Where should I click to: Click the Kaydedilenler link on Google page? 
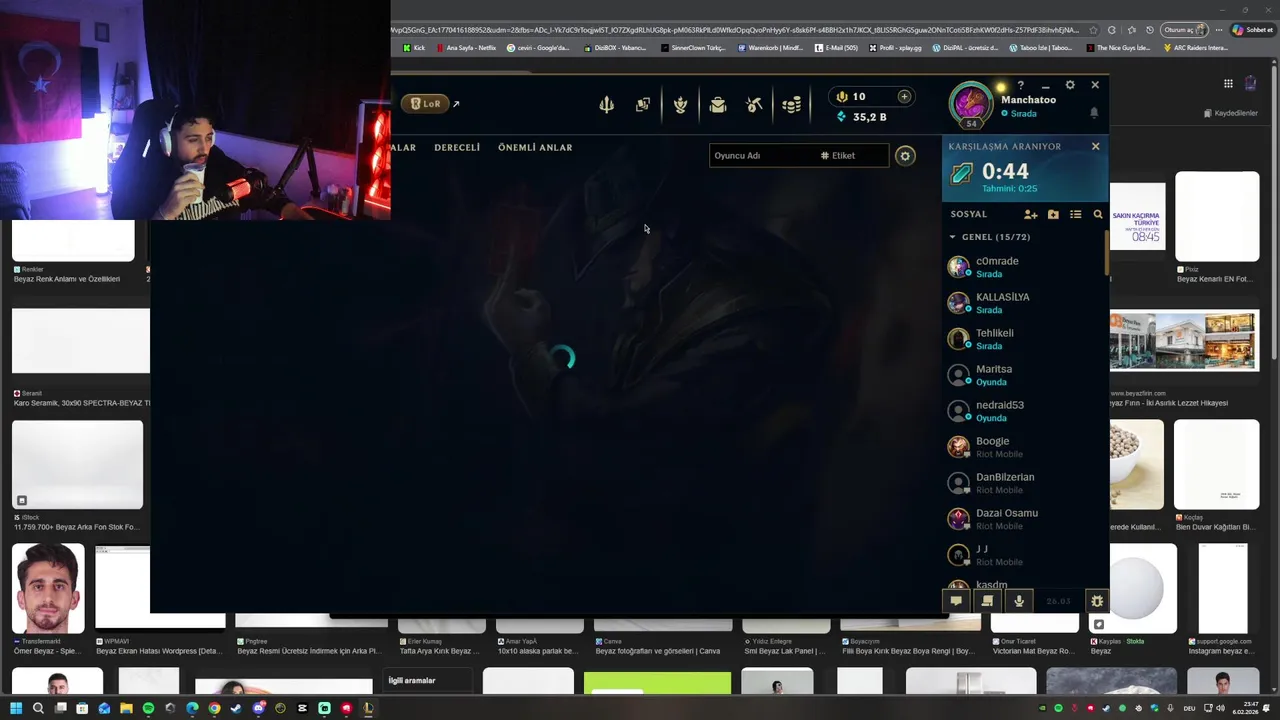point(1231,113)
